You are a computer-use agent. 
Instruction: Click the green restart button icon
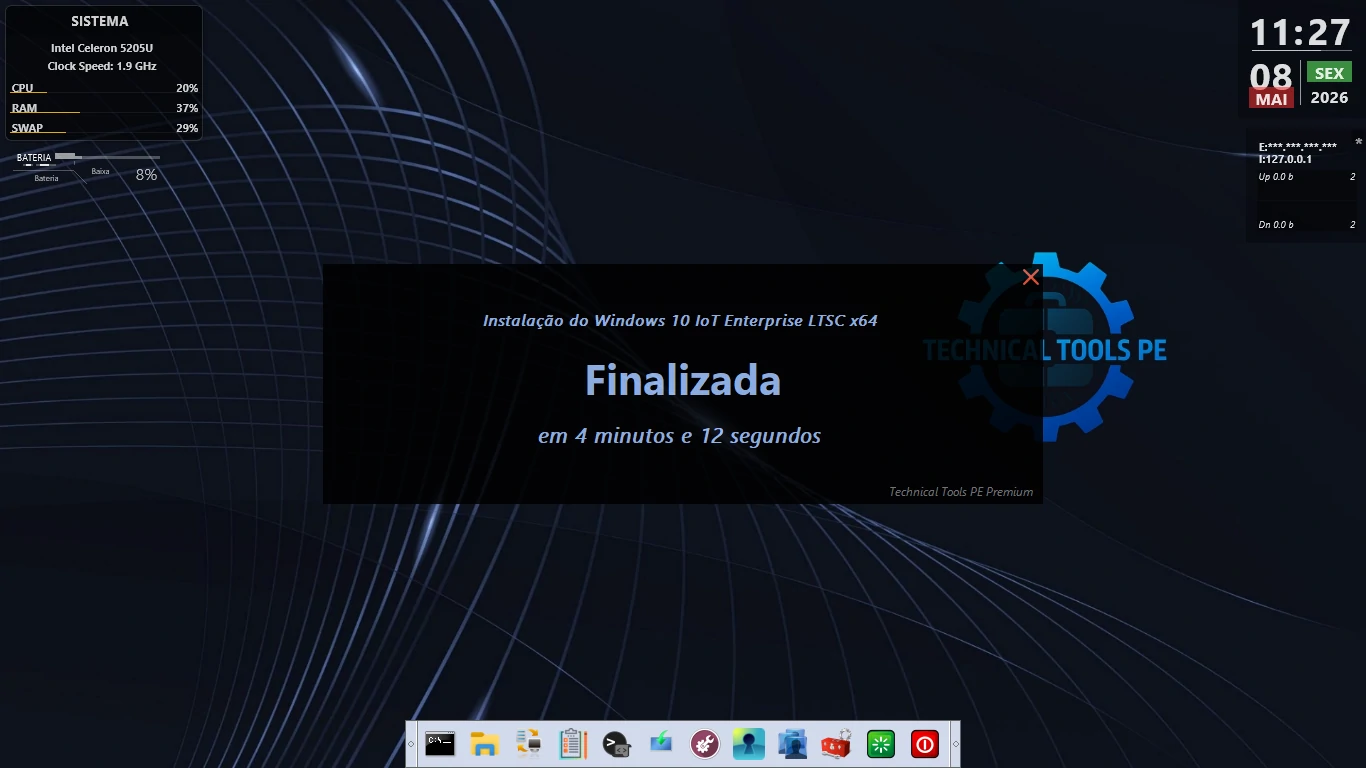[x=881, y=744]
